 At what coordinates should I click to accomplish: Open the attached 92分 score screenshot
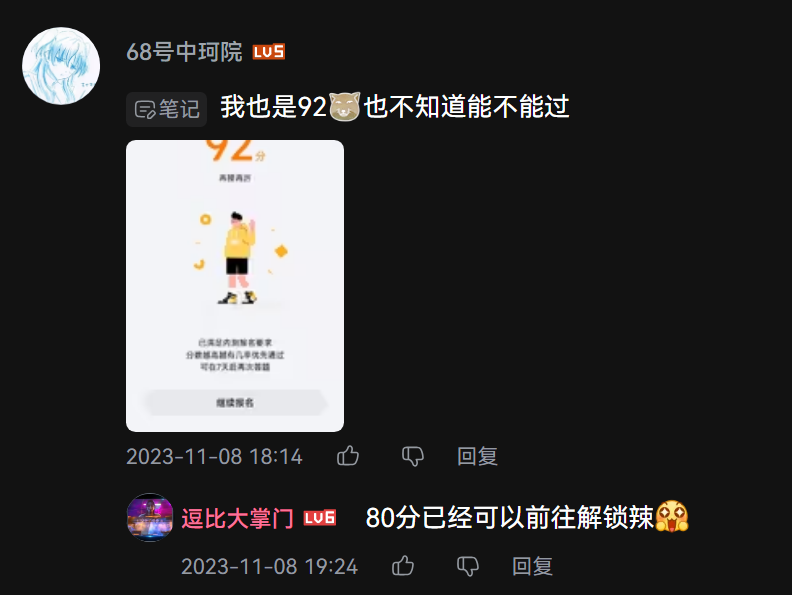point(235,286)
